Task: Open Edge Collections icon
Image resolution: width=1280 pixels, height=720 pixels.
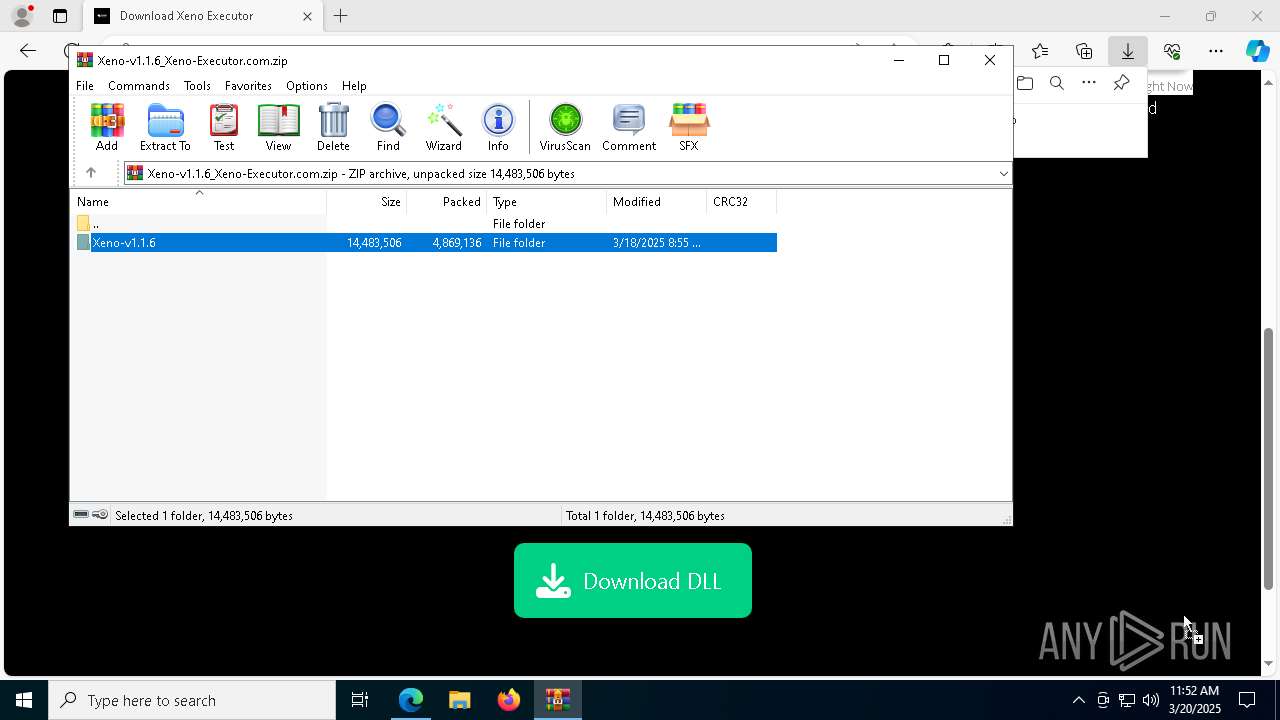Action: [1084, 51]
